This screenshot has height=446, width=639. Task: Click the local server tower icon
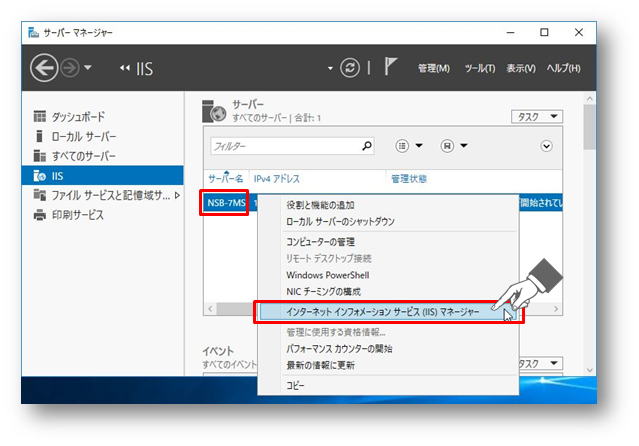(39, 136)
